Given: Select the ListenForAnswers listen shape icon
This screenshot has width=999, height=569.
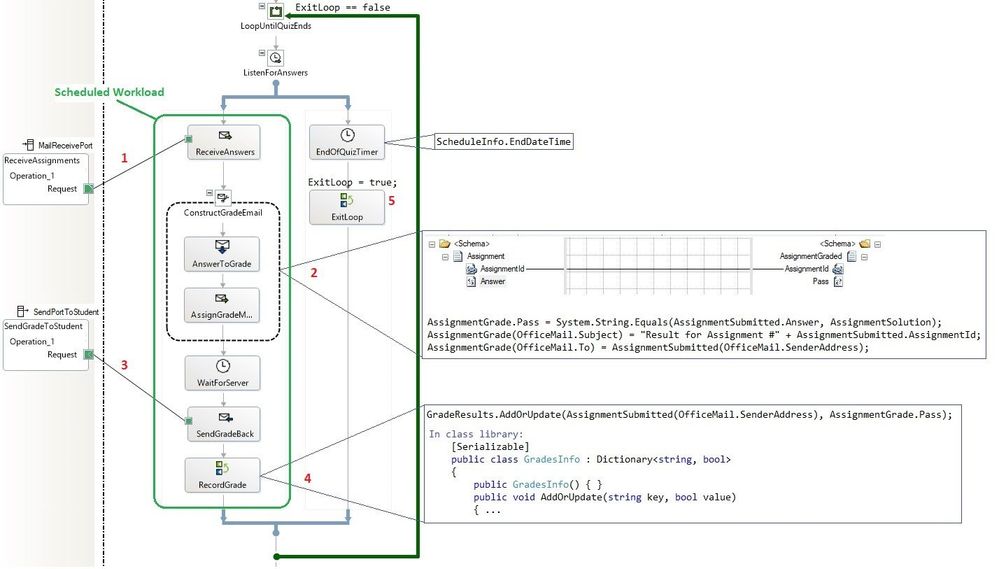Looking at the screenshot, I should (x=276, y=58).
